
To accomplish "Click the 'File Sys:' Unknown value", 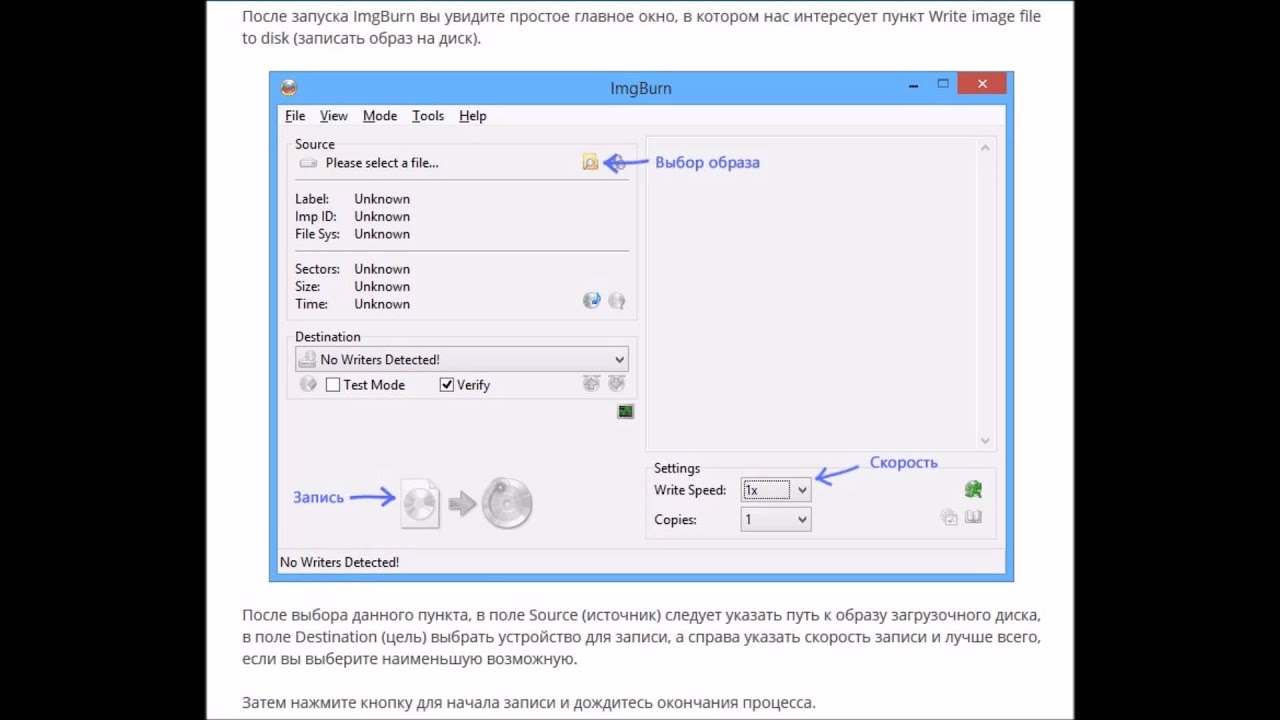I will pos(382,234).
